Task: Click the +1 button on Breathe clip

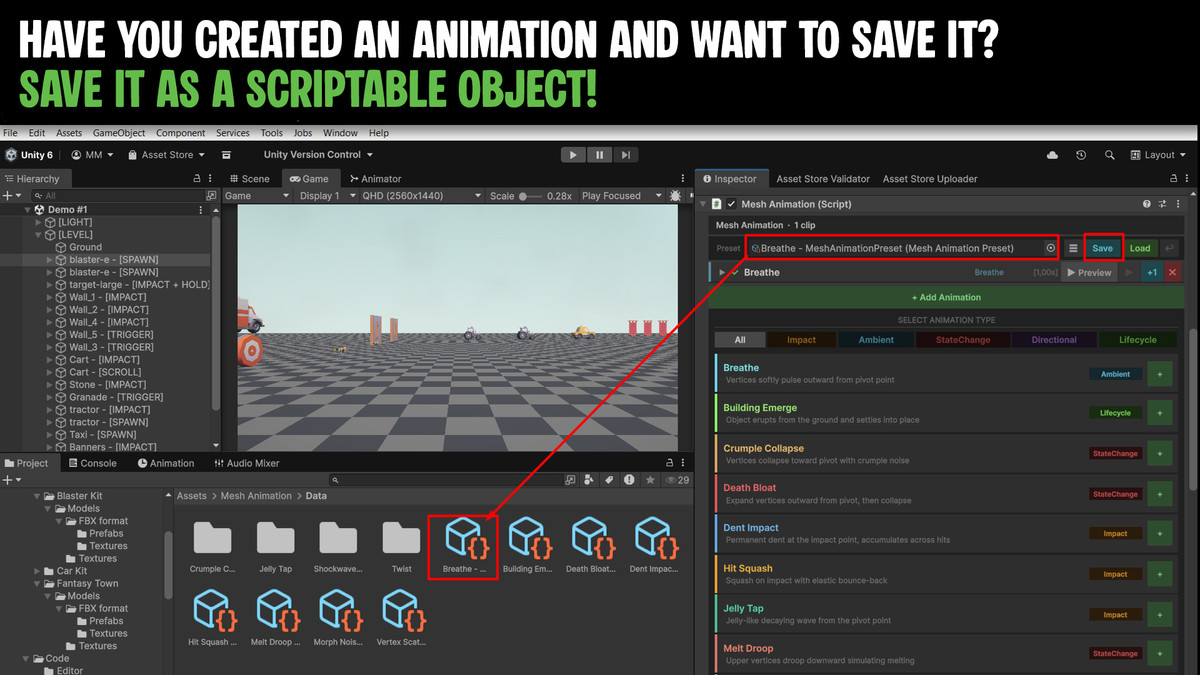Action: 1152,272
